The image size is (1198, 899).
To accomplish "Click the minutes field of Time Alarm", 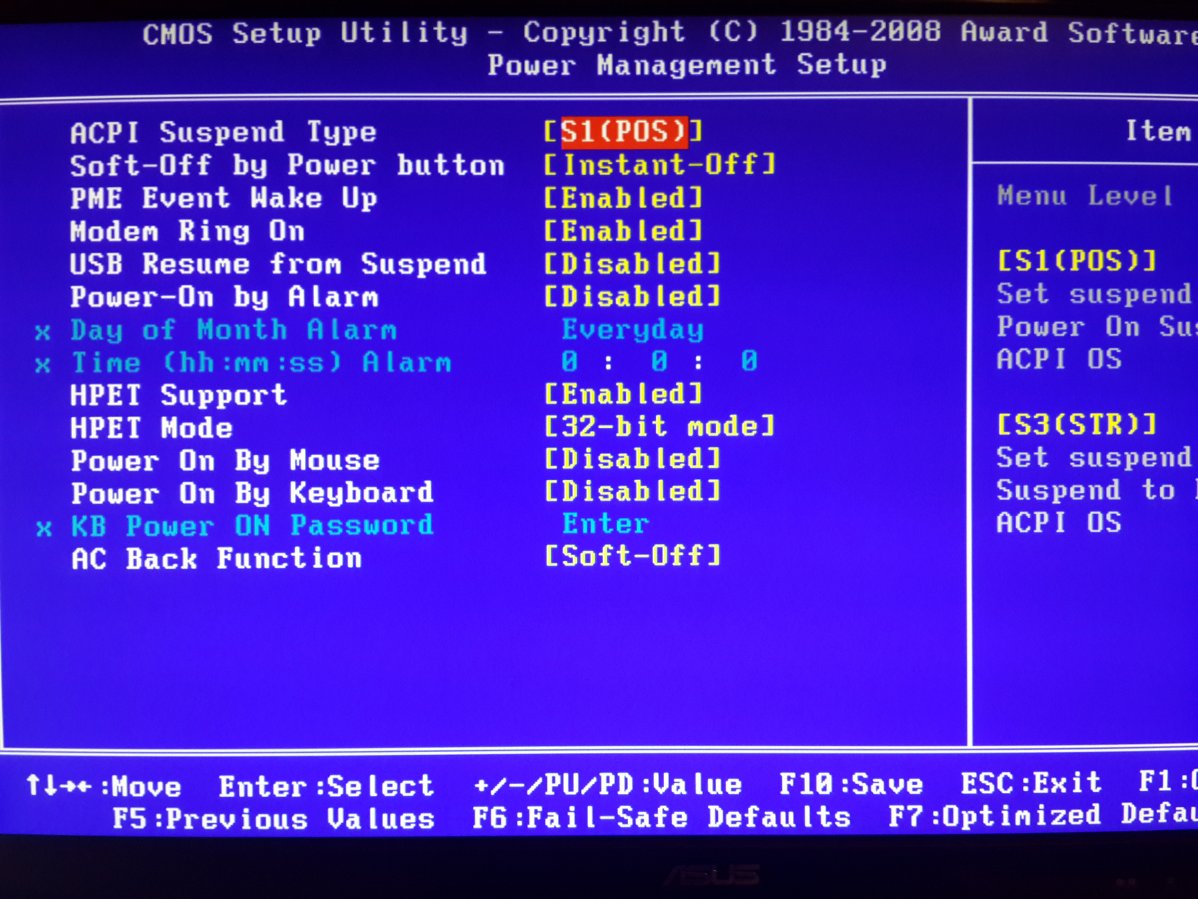I will [x=660, y=361].
